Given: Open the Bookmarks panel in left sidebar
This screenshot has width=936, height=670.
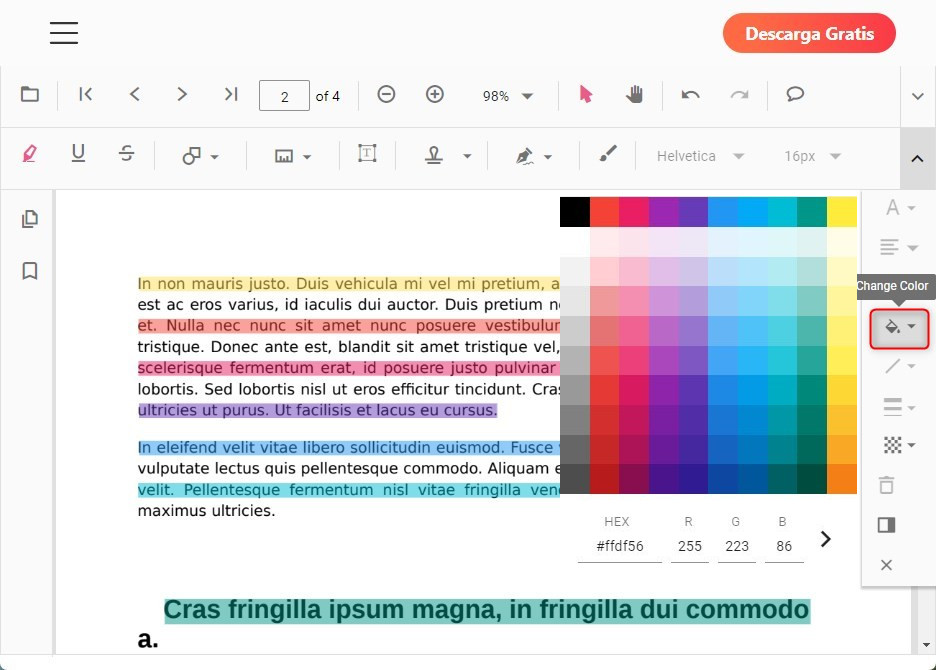Looking at the screenshot, I should (x=30, y=271).
